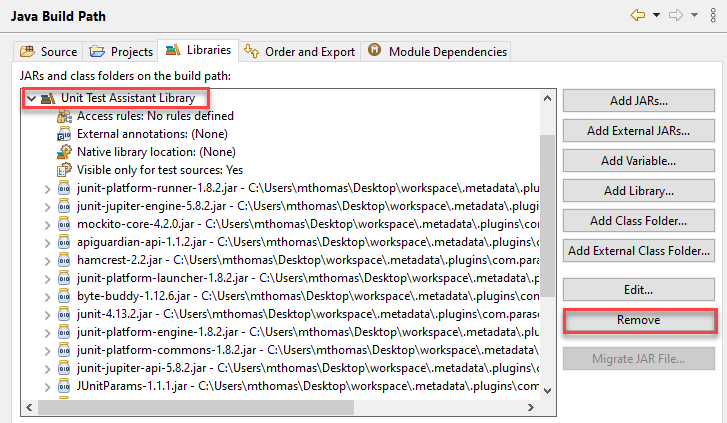Click jar icon of byte-buddy-1.12.6.jar
This screenshot has height=423, width=727.
[64, 296]
